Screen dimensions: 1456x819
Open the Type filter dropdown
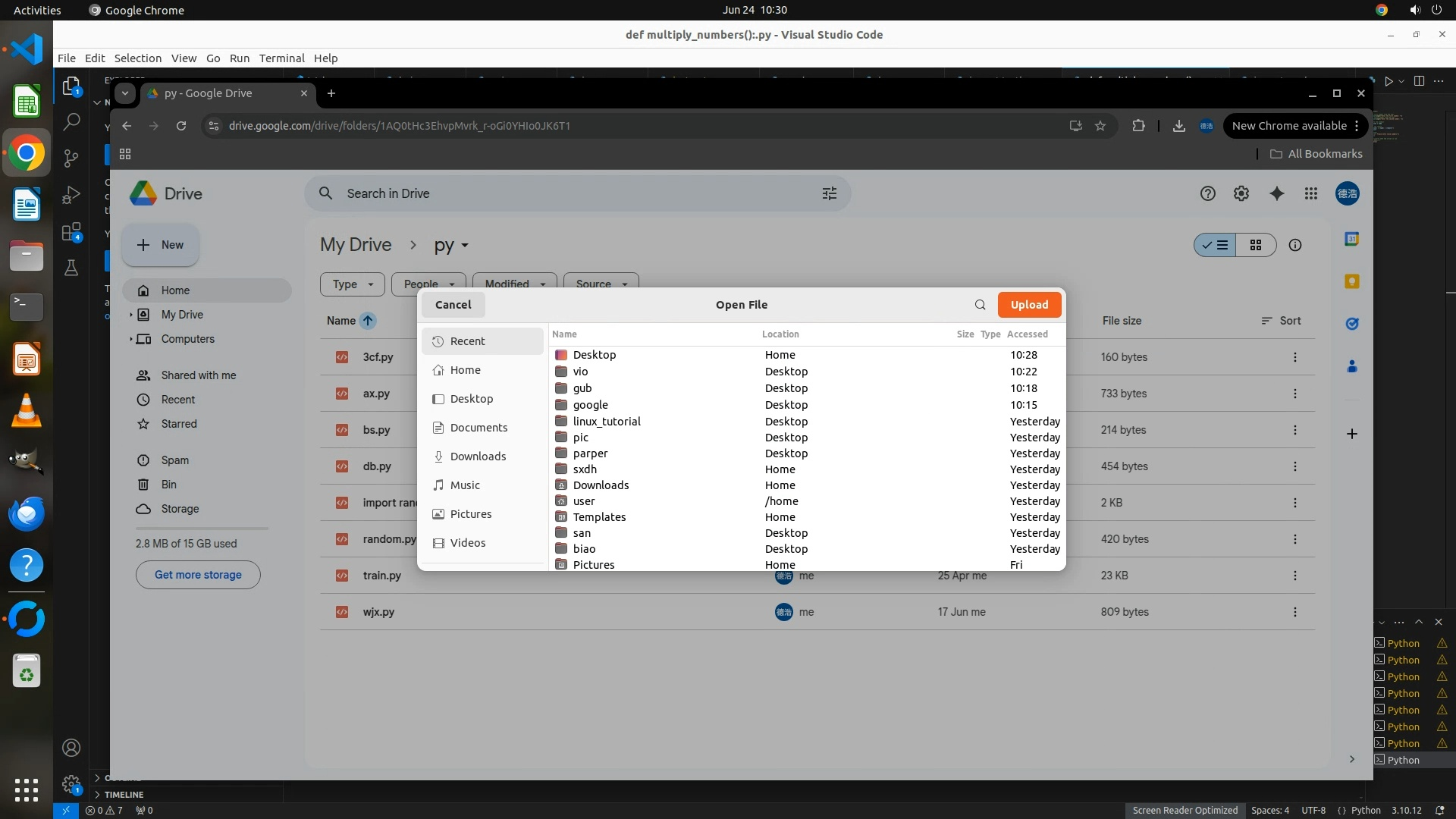353,284
